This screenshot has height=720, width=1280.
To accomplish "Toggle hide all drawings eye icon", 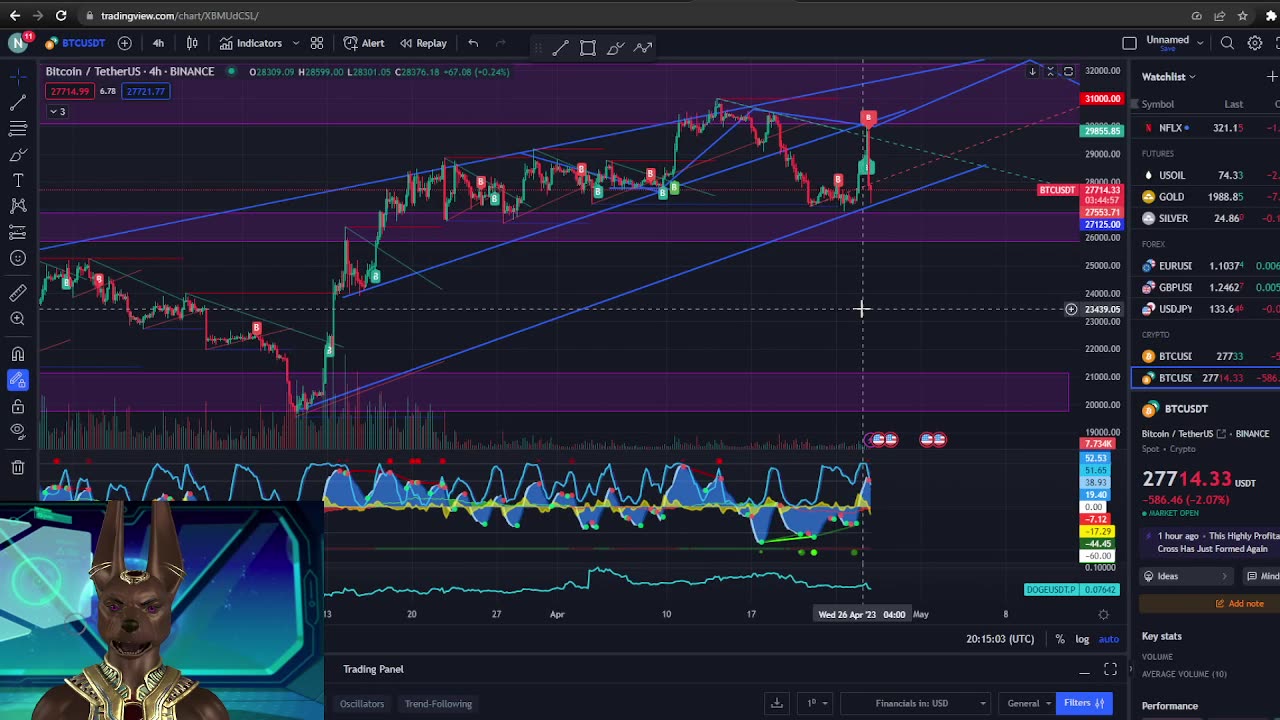I will pos(18,431).
